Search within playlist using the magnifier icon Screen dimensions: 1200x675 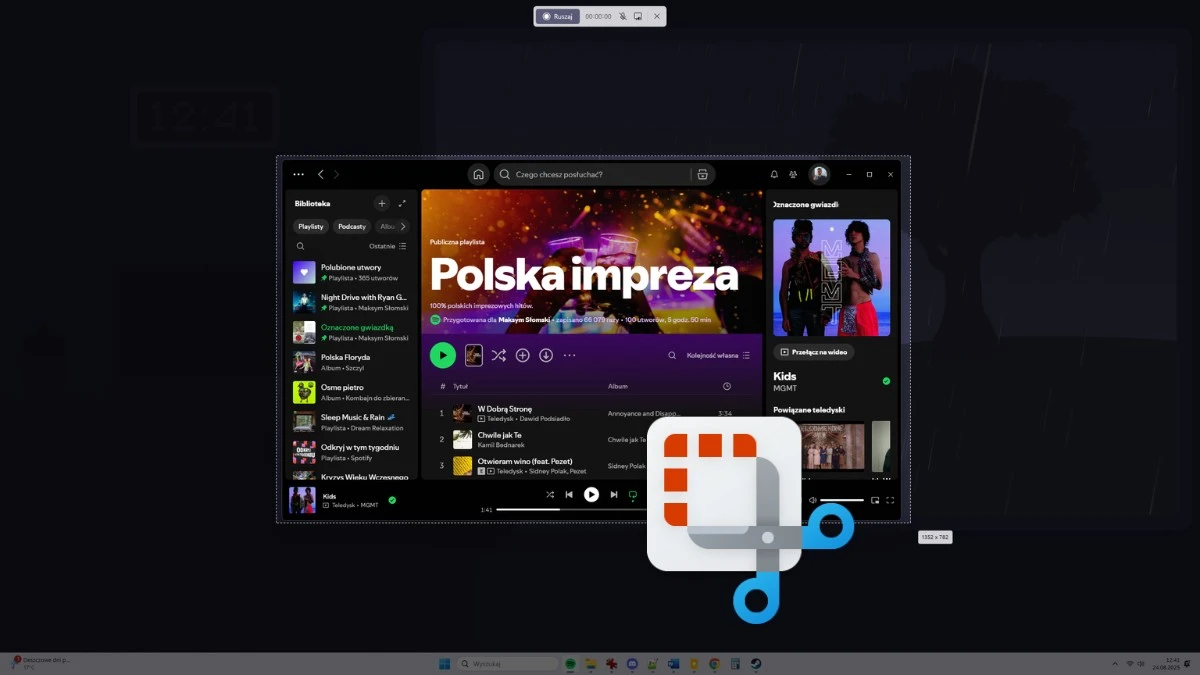point(672,355)
